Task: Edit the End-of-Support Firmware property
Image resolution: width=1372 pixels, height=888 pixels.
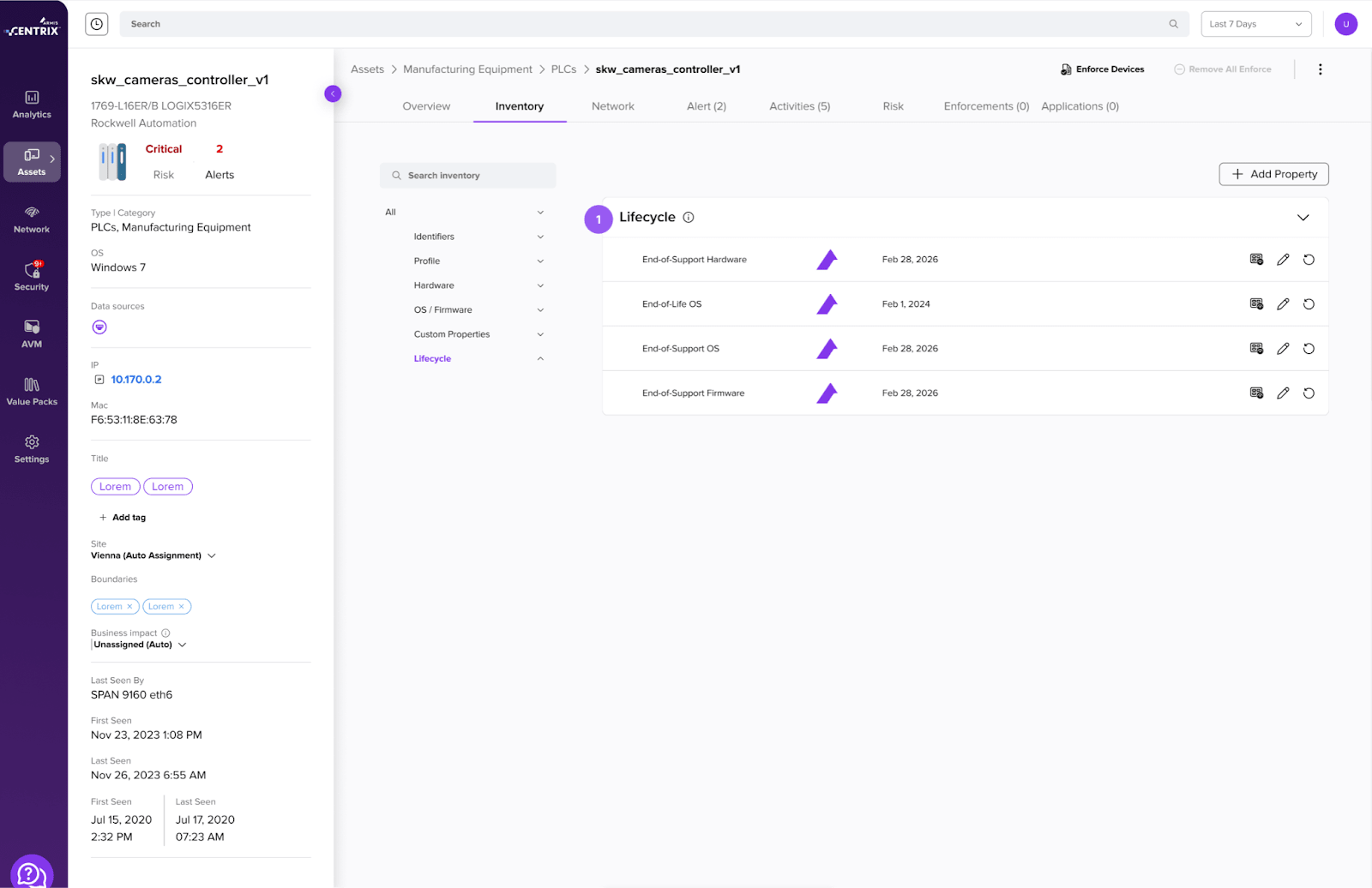Action: click(1283, 393)
